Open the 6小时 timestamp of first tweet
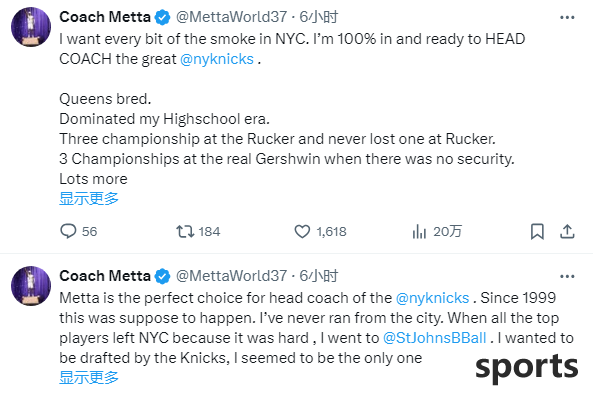593x398 pixels. (319, 17)
